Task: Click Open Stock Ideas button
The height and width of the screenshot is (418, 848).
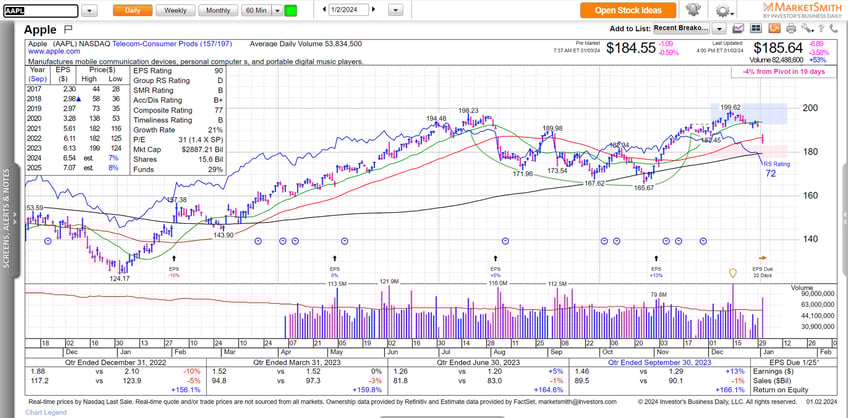Action: 628,10
